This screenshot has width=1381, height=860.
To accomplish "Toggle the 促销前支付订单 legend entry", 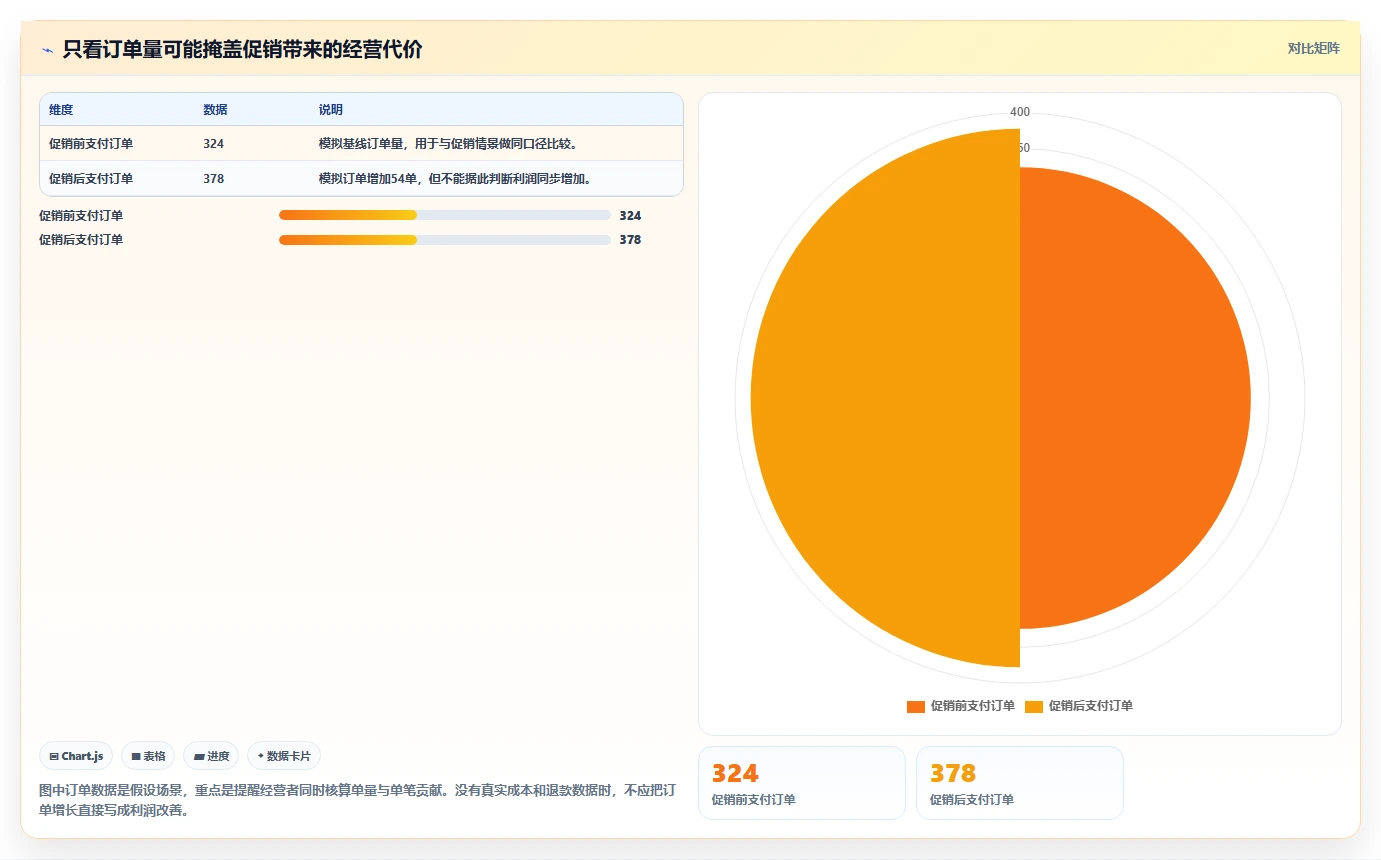I will pyautogui.click(x=961, y=706).
